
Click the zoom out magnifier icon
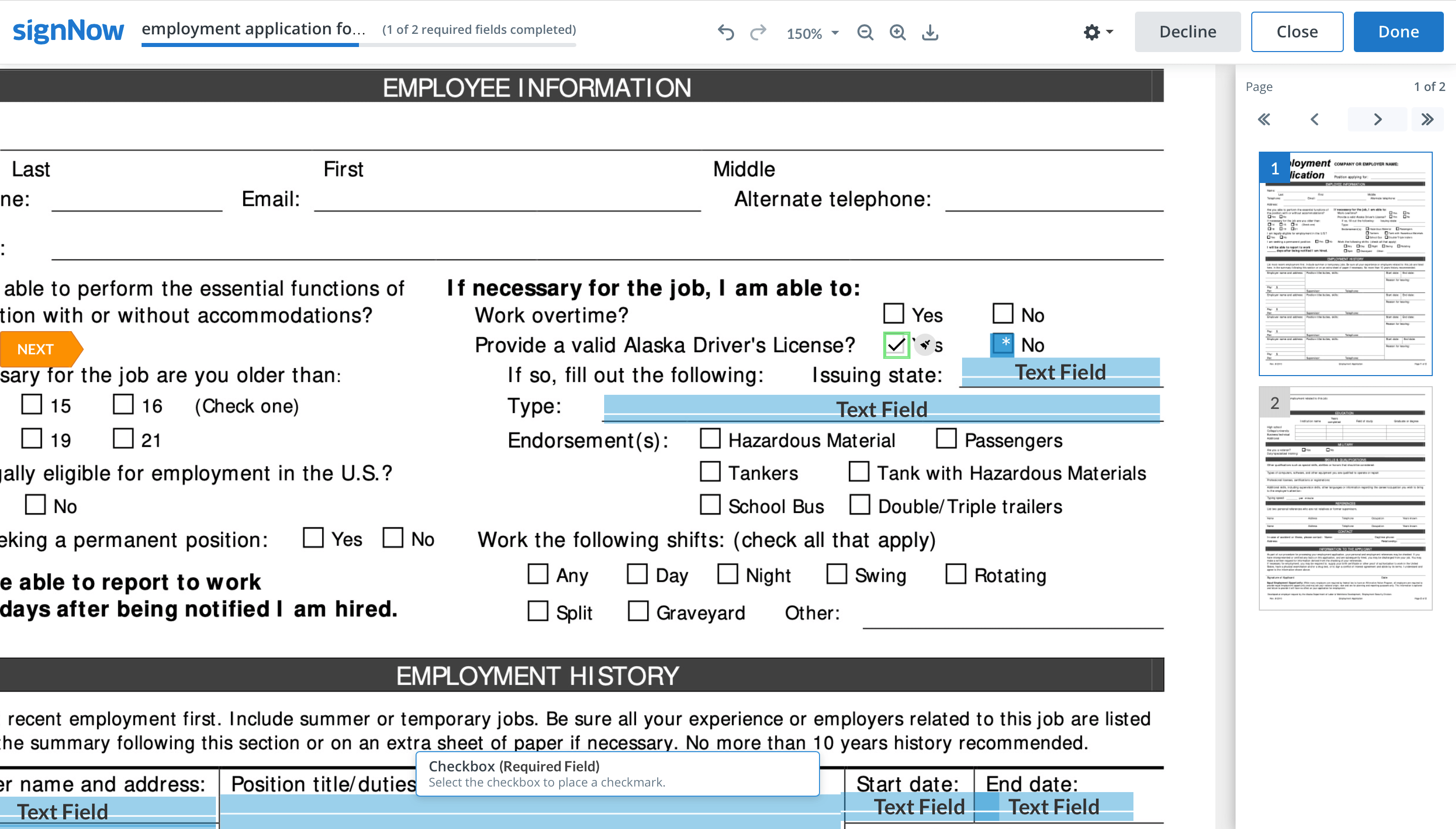coord(865,32)
